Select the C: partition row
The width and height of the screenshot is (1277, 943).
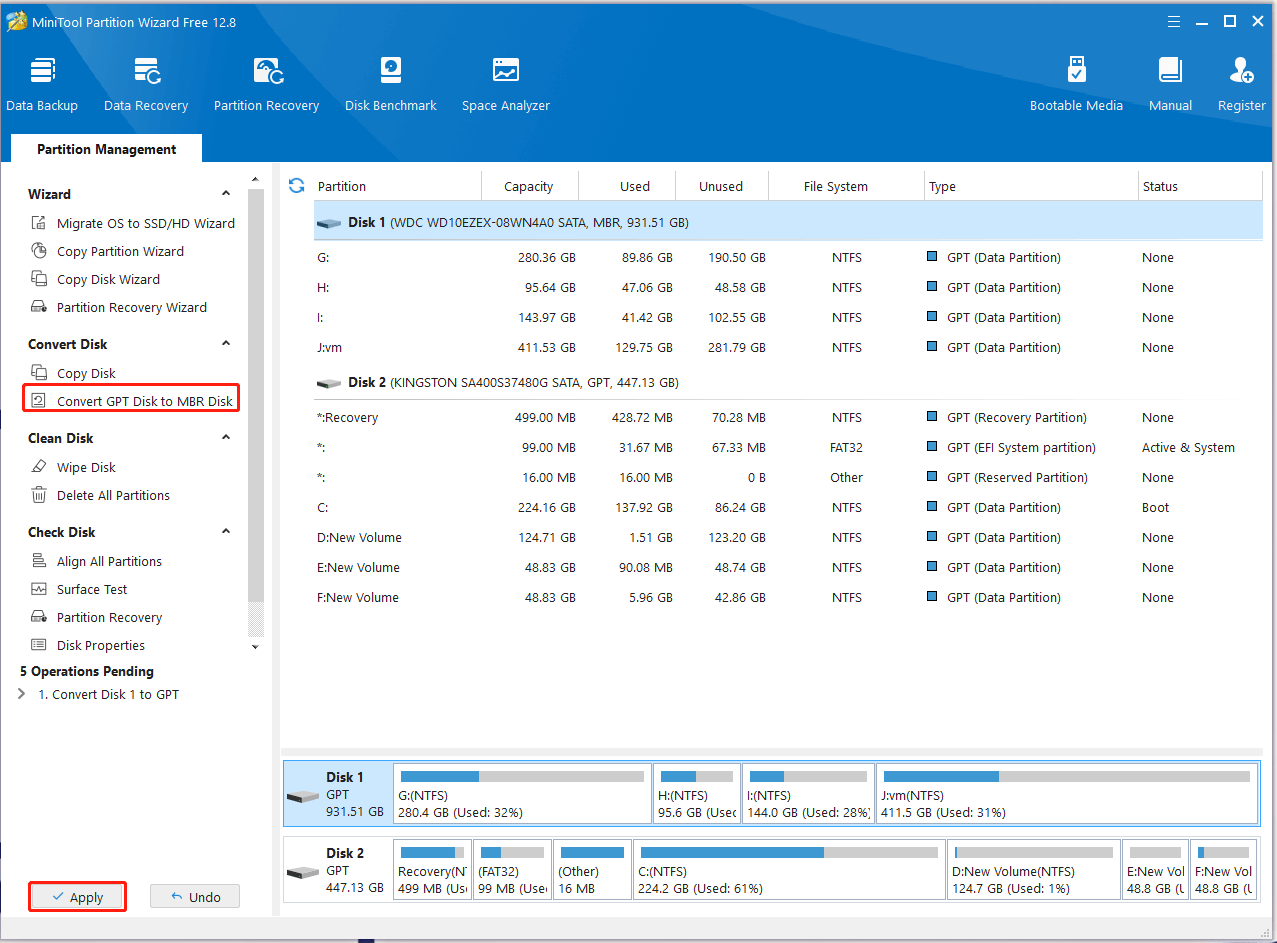pos(788,507)
